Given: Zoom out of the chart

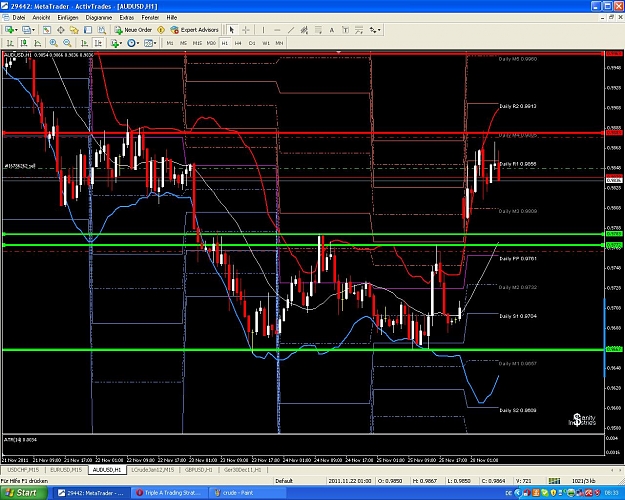Looking at the screenshot, I should (67, 43).
